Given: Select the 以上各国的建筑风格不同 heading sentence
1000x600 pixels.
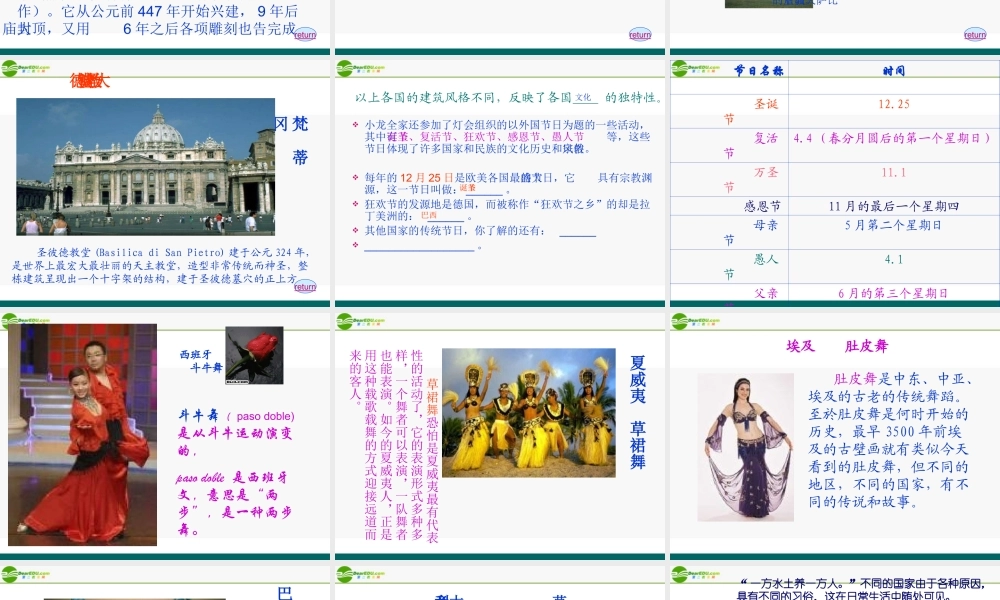Looking at the screenshot, I should point(508,98).
